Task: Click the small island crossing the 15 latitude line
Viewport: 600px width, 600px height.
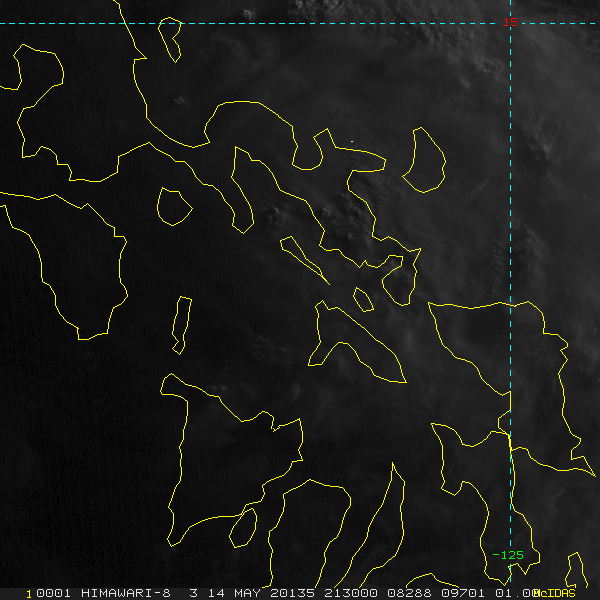Action: point(170,39)
